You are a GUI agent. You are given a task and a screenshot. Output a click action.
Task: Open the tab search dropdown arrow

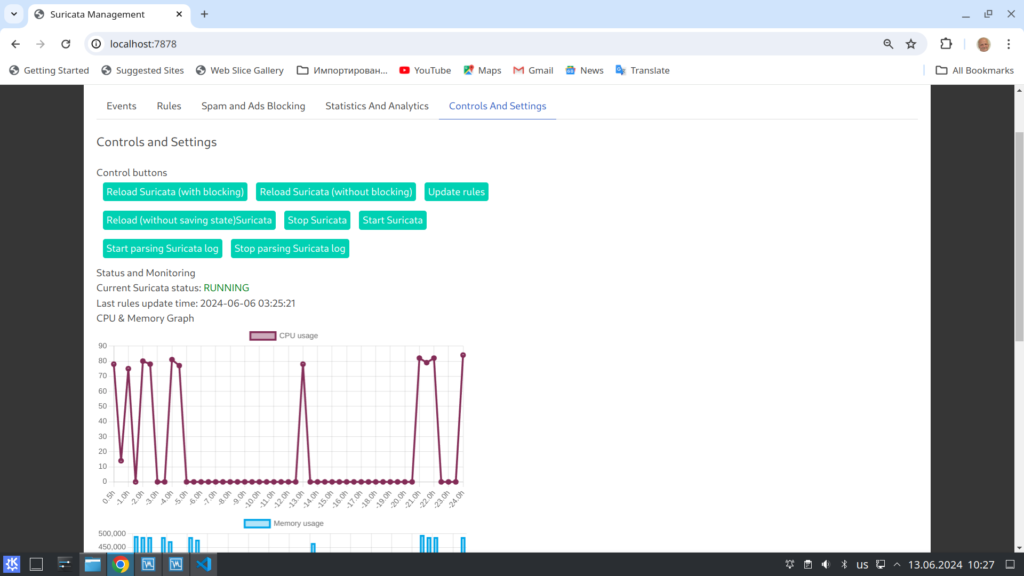pos(14,14)
